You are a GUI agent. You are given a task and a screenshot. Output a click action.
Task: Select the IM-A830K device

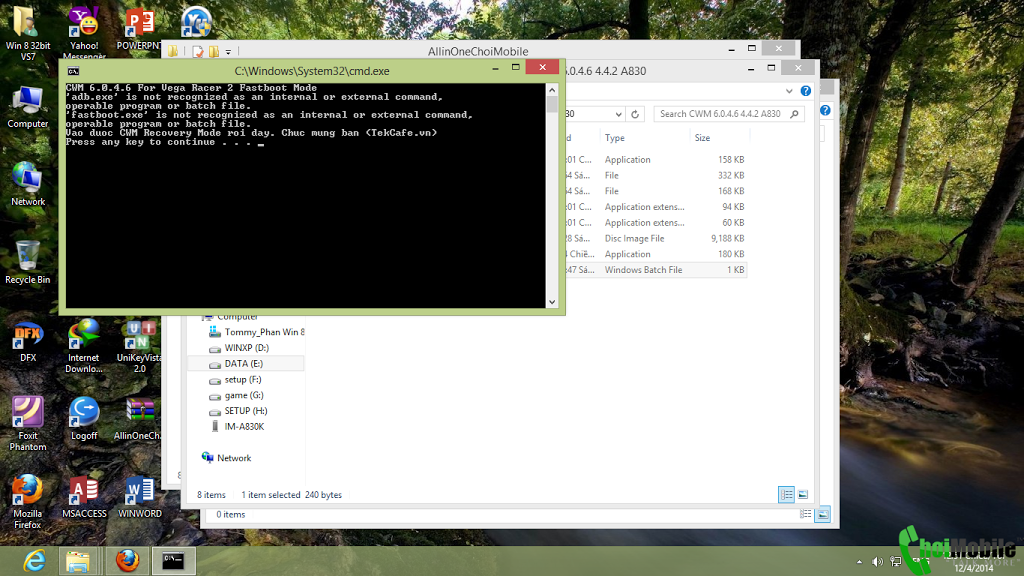[x=237, y=426]
